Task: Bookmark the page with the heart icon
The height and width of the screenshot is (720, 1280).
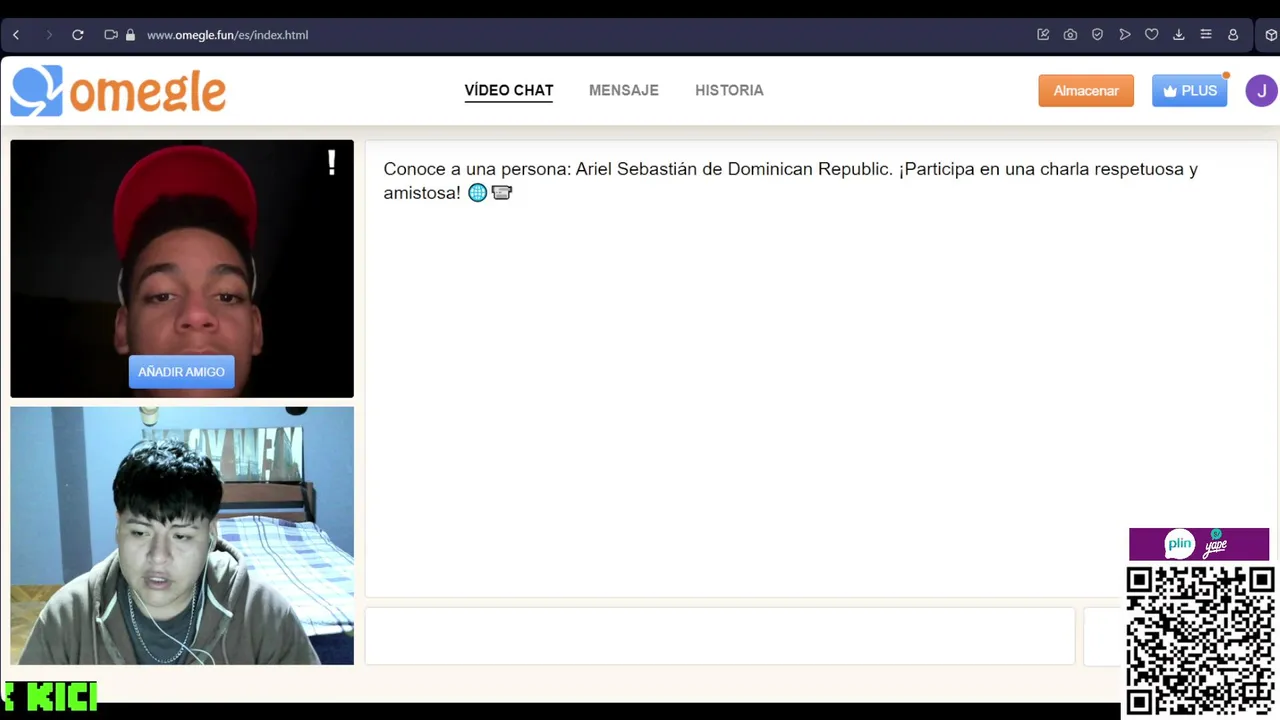Action: pyautogui.click(x=1152, y=35)
